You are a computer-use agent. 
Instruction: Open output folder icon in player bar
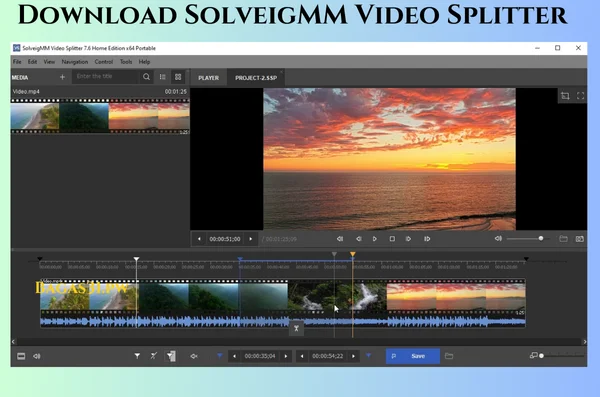point(563,239)
